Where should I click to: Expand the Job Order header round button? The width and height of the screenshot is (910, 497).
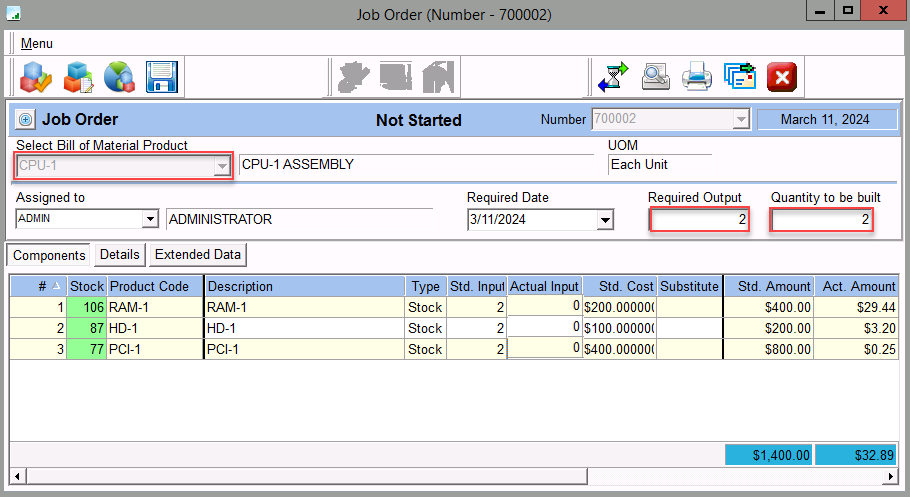click(25, 120)
